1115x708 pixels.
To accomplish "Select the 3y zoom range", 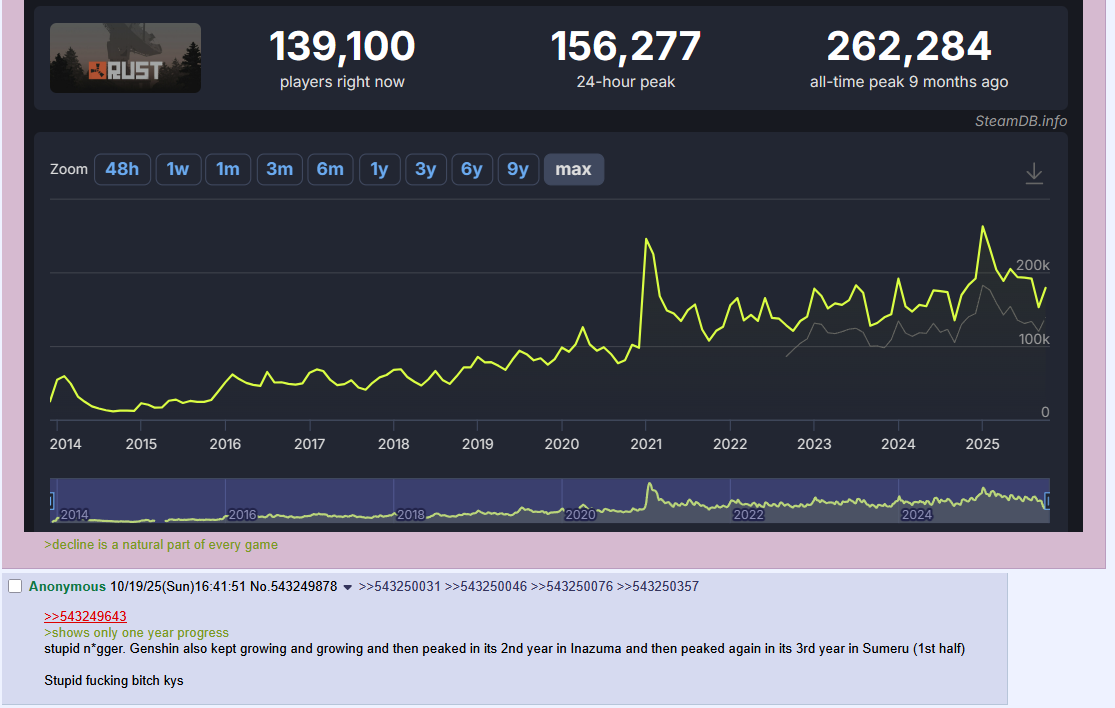I will click(x=425, y=169).
